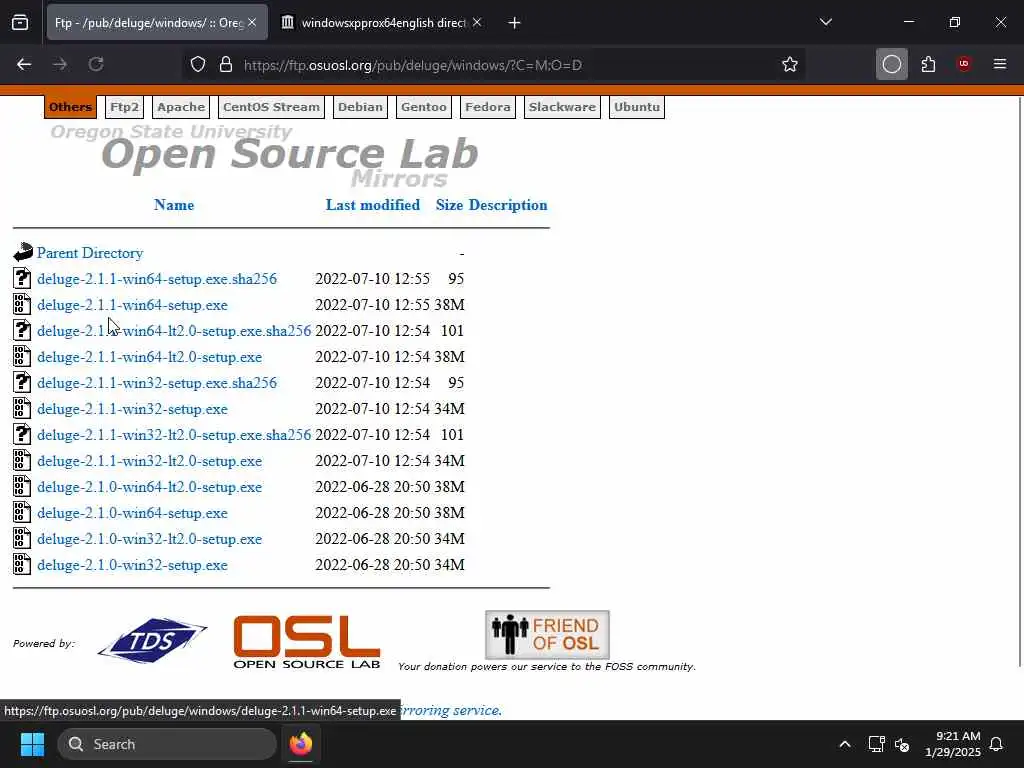Screen dimensions: 1024x768
Task: Open the Others mirror tab
Action: click(71, 107)
